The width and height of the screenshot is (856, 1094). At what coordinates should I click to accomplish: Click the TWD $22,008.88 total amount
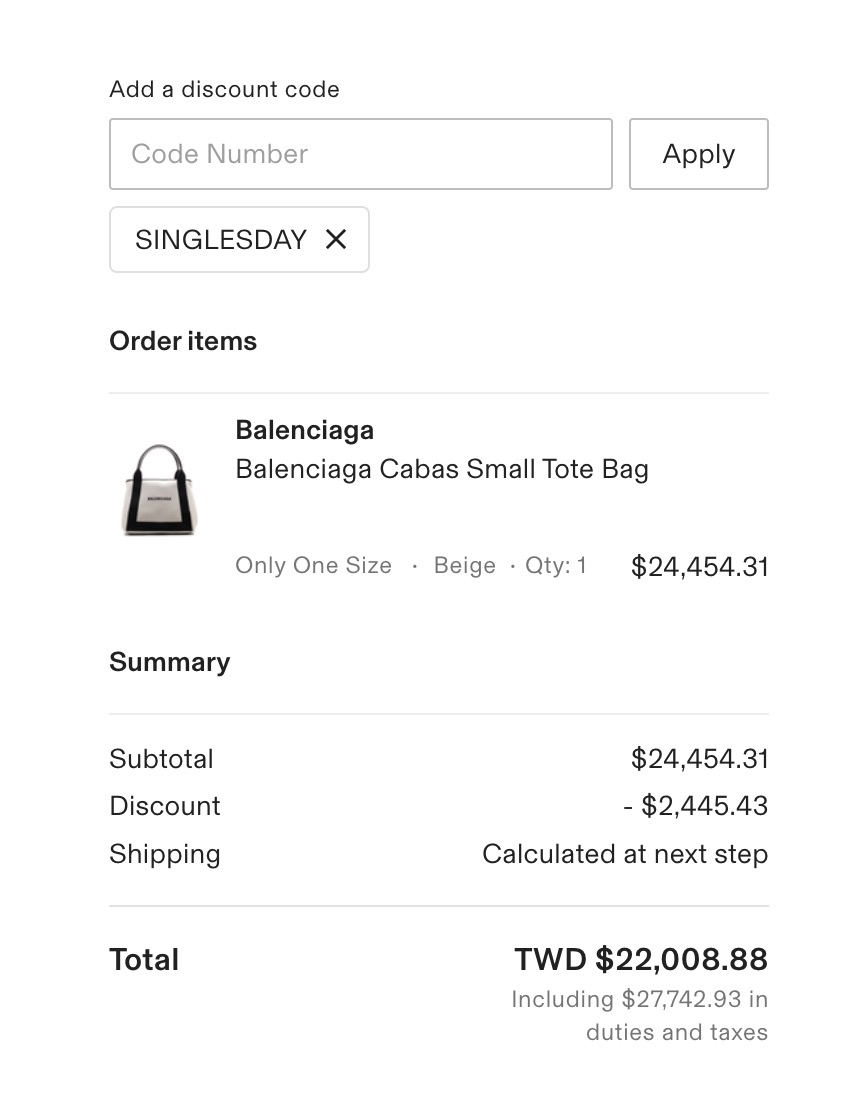click(640, 960)
